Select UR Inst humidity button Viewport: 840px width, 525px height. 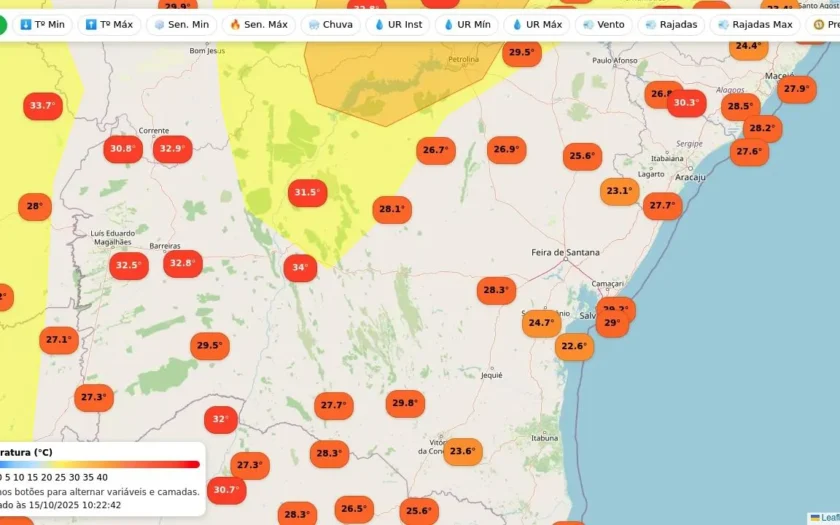pos(398,25)
